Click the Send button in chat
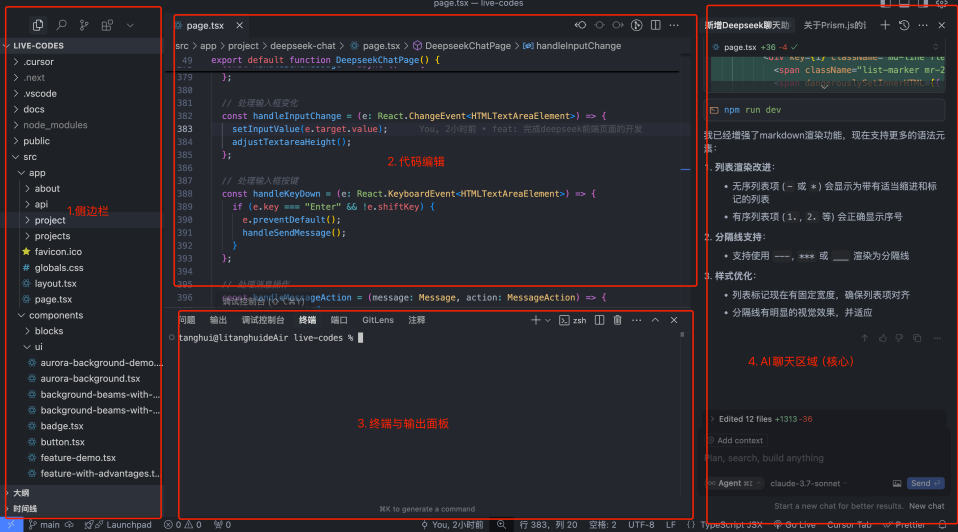958x532 pixels. click(x=922, y=483)
